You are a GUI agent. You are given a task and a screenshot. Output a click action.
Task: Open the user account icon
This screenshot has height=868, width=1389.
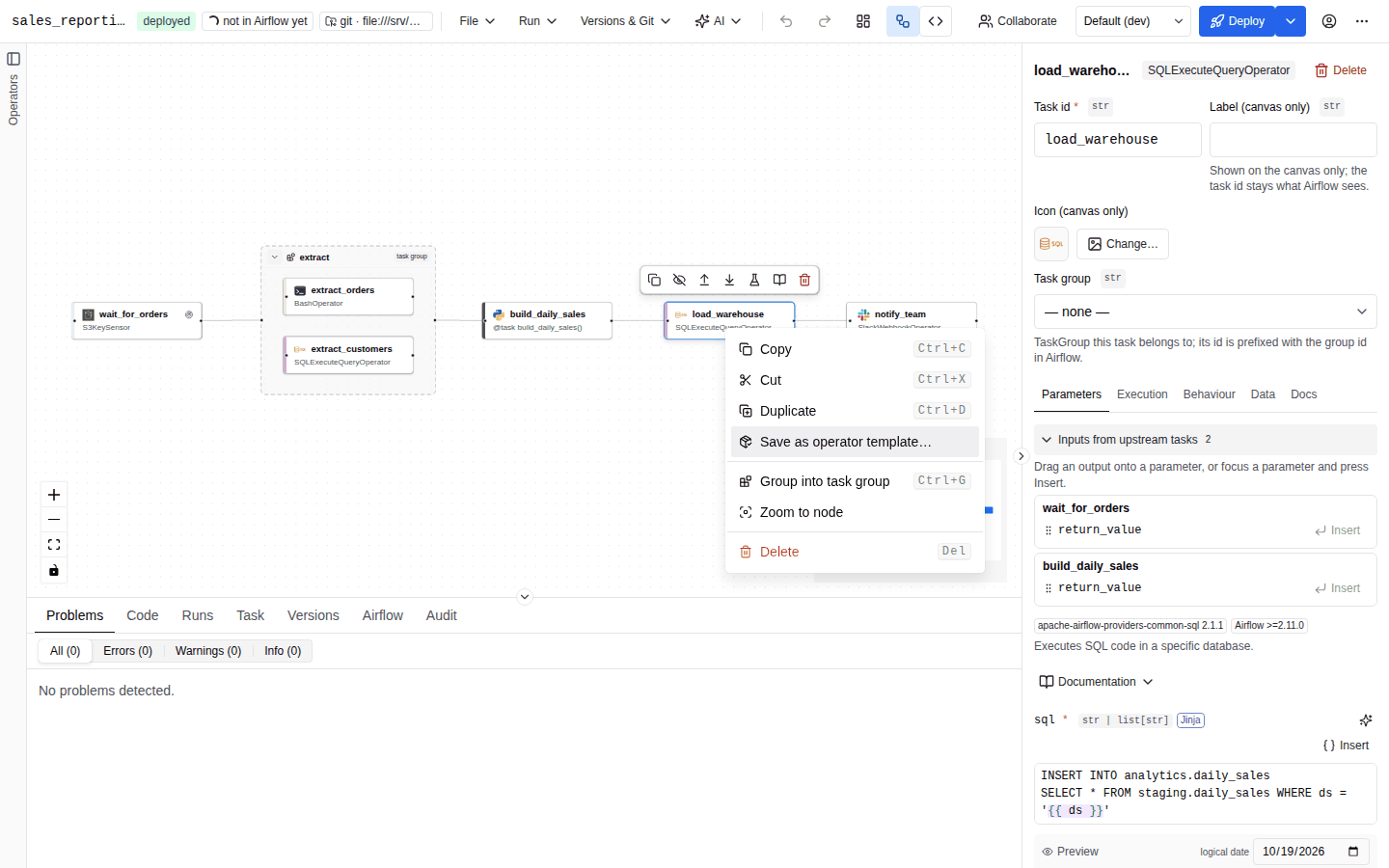(x=1329, y=21)
